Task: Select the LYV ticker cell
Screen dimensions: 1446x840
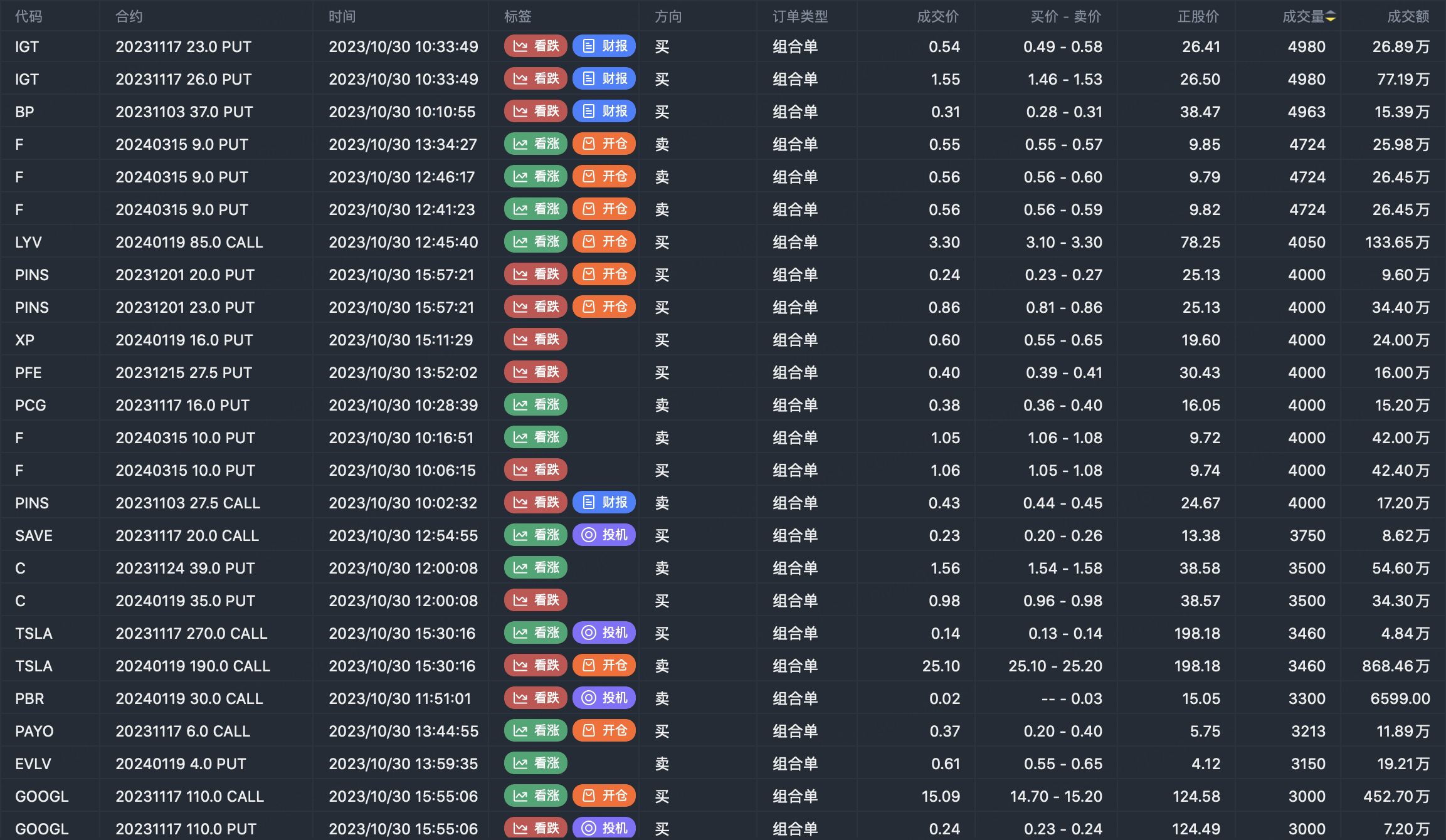Action: [x=28, y=242]
